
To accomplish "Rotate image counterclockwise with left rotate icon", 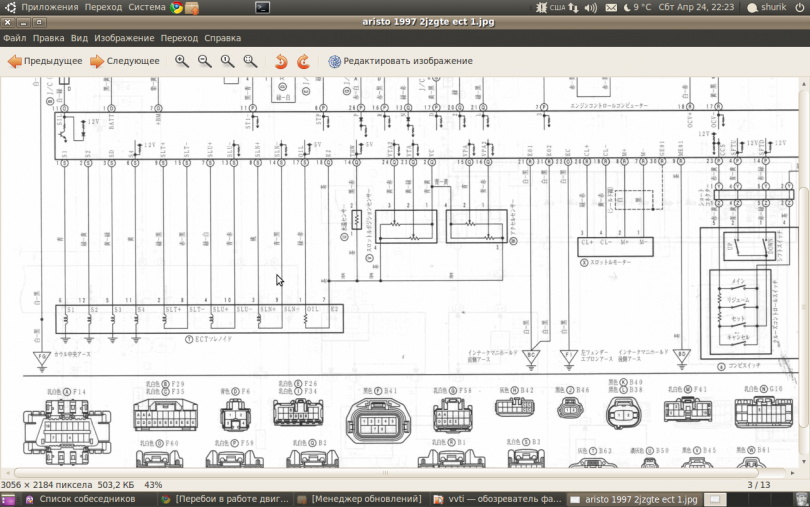I will pos(281,61).
